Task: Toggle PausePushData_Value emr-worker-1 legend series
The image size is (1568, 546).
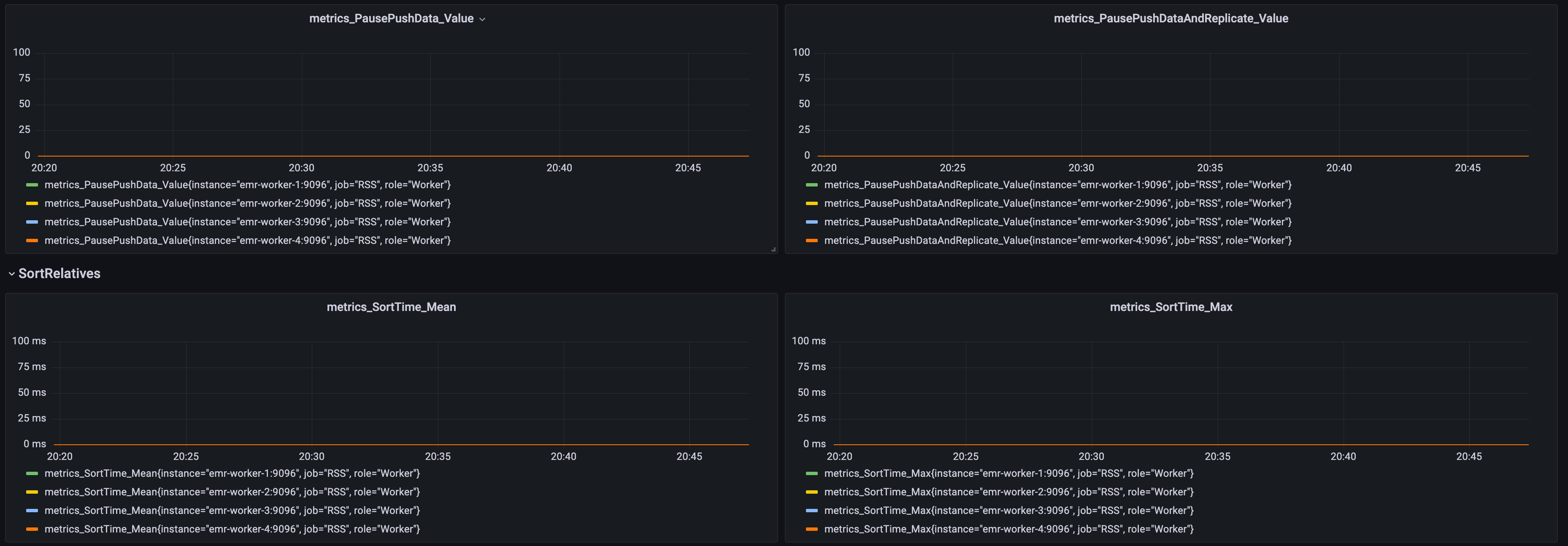Action: pos(247,184)
